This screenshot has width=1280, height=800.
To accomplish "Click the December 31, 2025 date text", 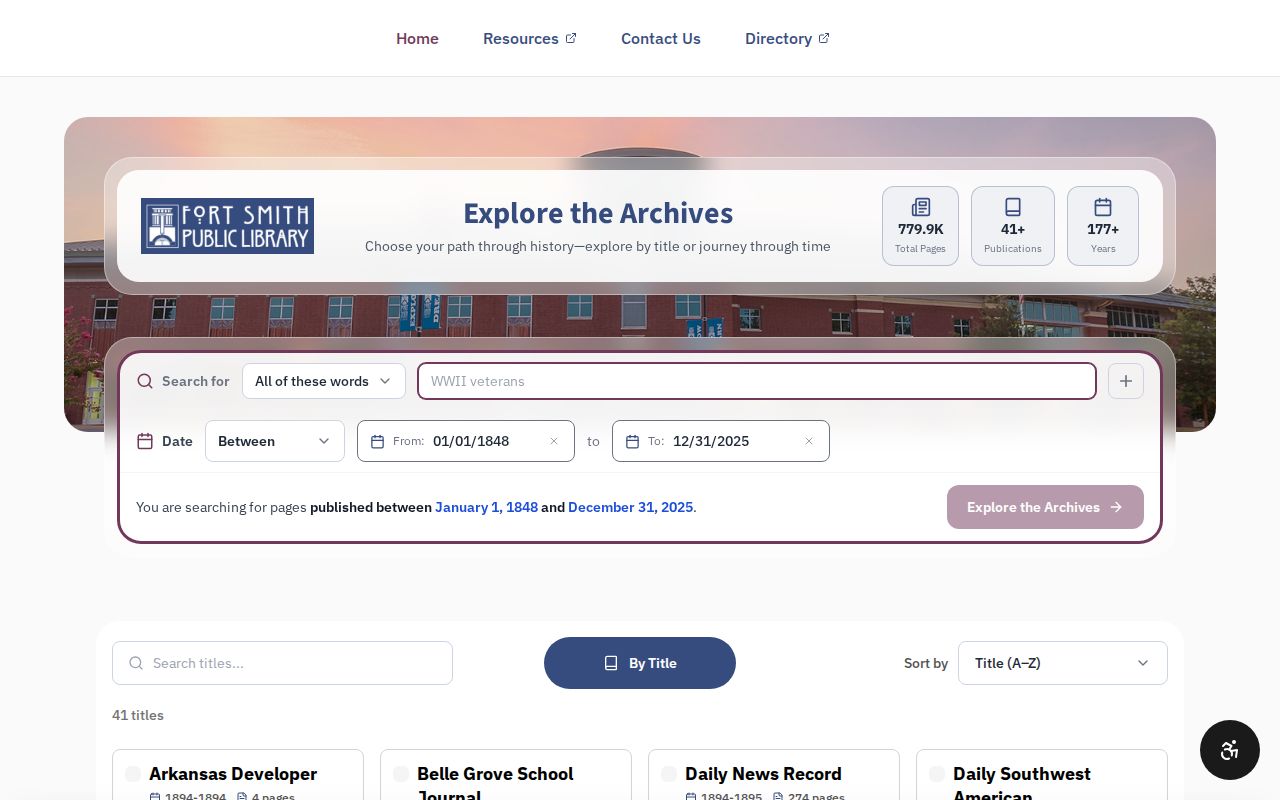I will (x=630, y=507).
